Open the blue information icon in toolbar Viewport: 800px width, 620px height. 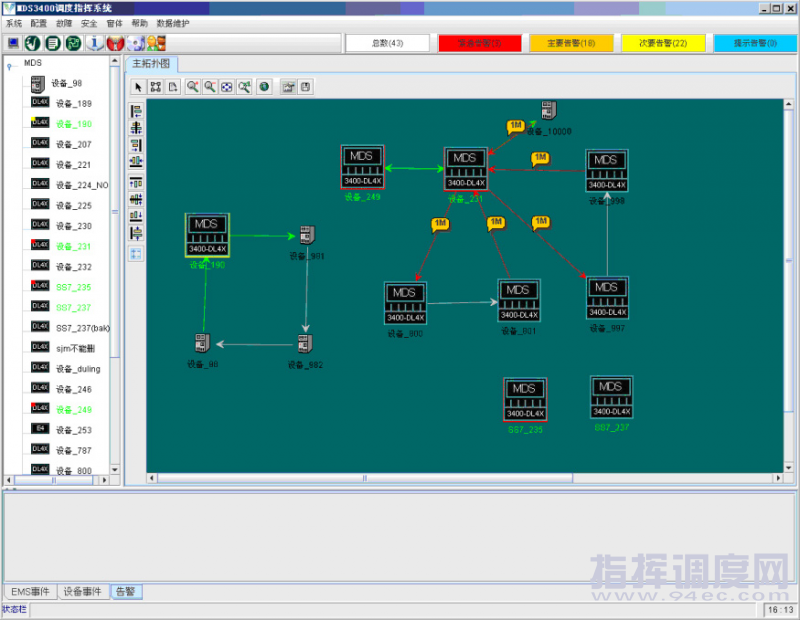94,43
